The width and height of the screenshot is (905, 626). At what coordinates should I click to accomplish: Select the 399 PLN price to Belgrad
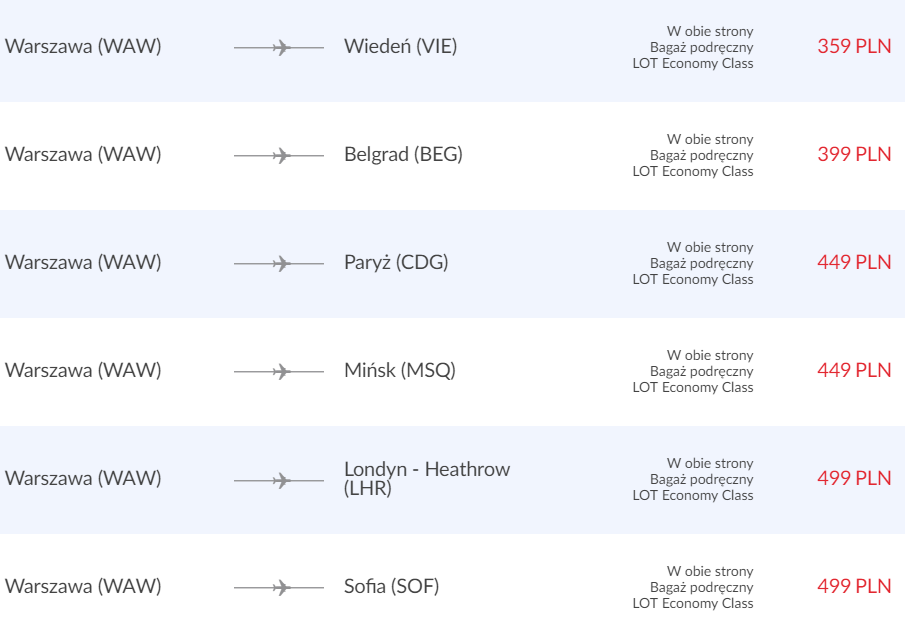854,154
